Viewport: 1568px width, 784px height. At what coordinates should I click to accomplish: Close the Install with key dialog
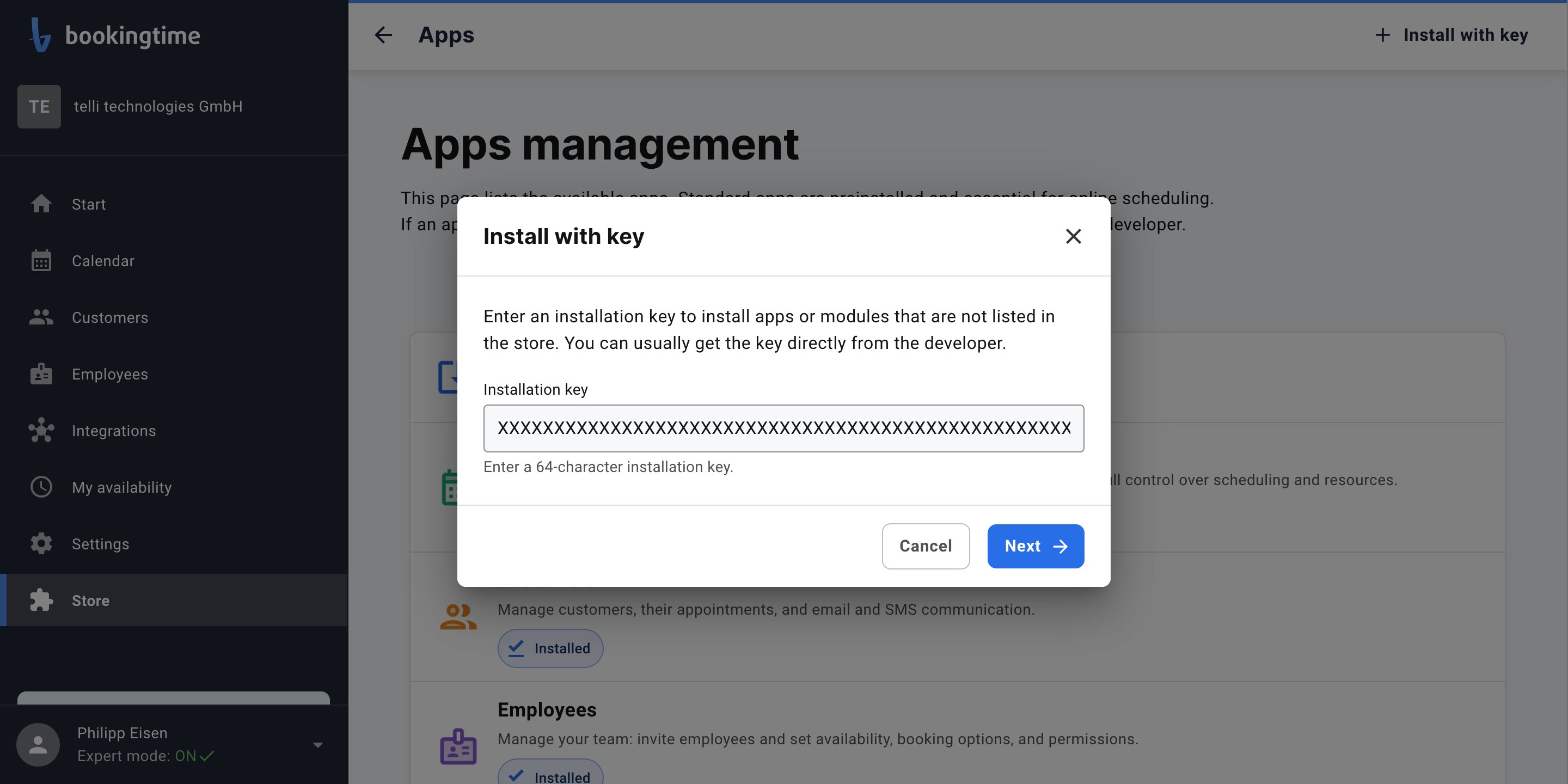[1073, 236]
